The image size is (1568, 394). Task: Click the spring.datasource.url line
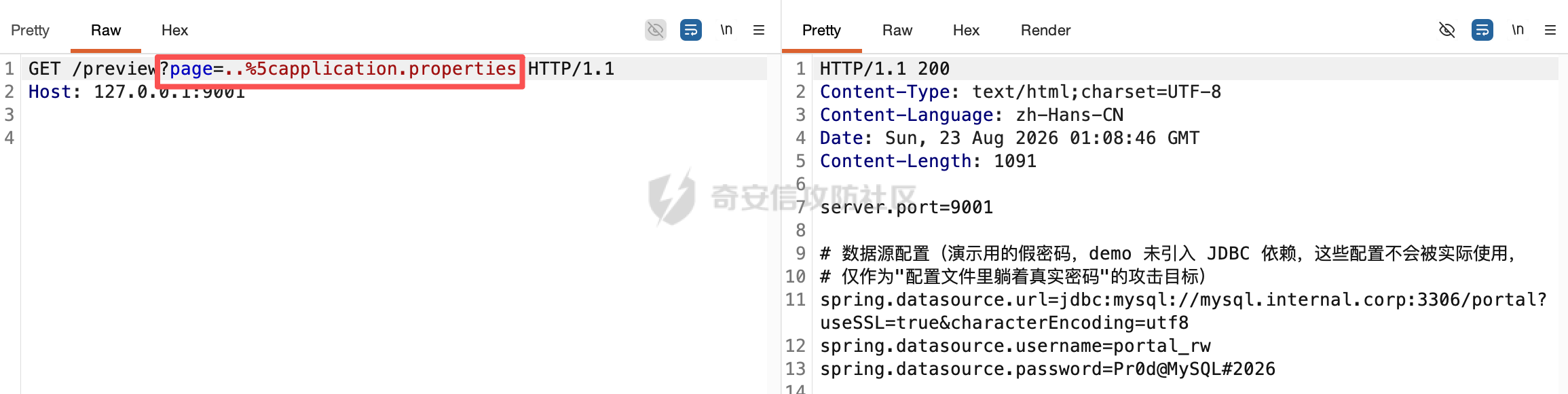coord(1183,300)
